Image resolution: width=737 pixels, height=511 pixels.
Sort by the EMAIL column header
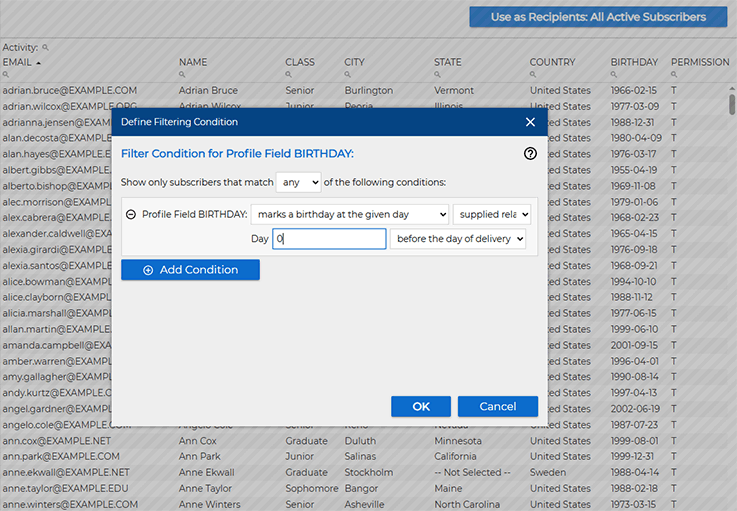18,62
